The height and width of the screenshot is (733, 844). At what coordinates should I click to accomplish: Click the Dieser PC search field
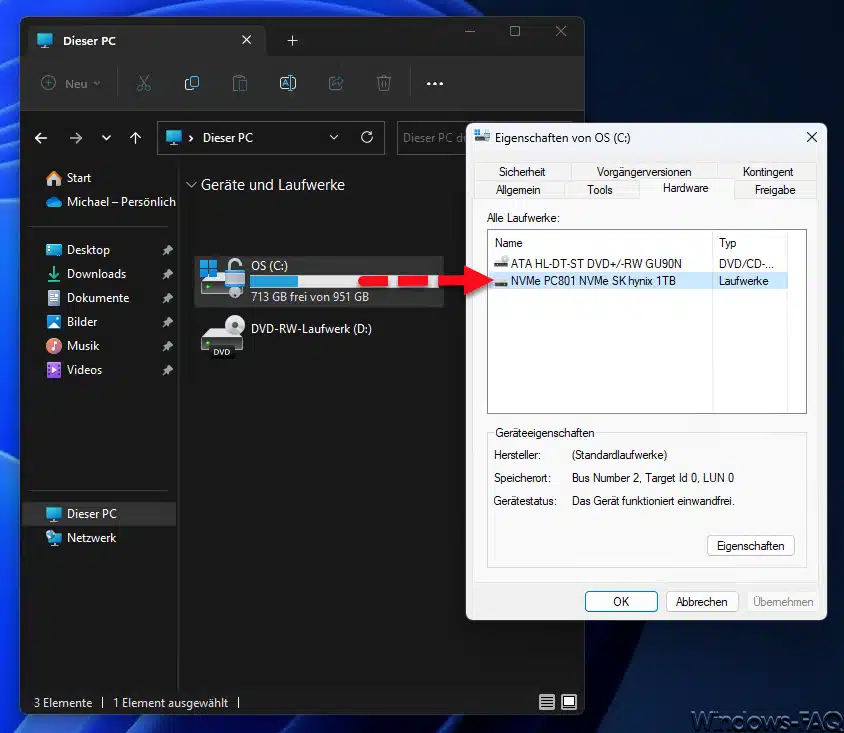coord(432,138)
